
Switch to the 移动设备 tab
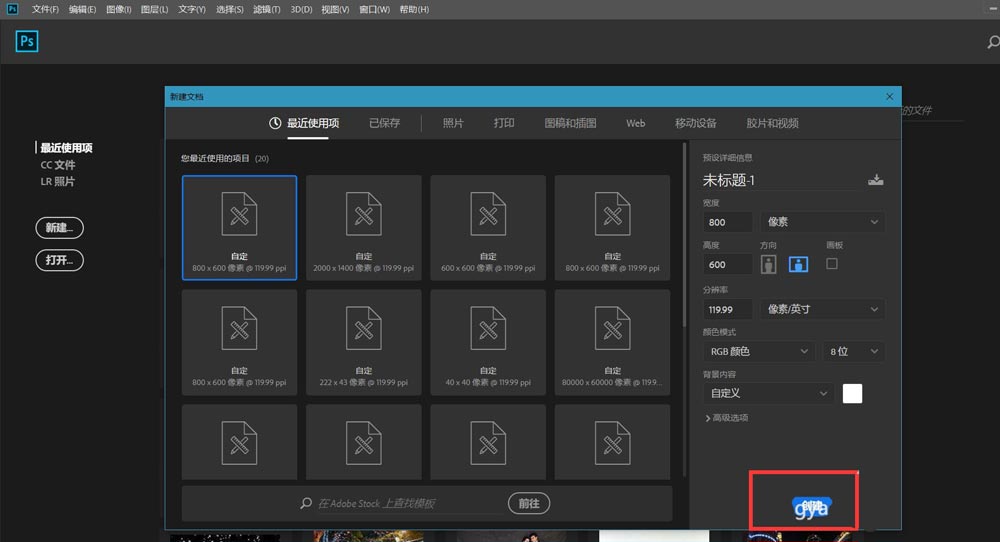(696, 123)
